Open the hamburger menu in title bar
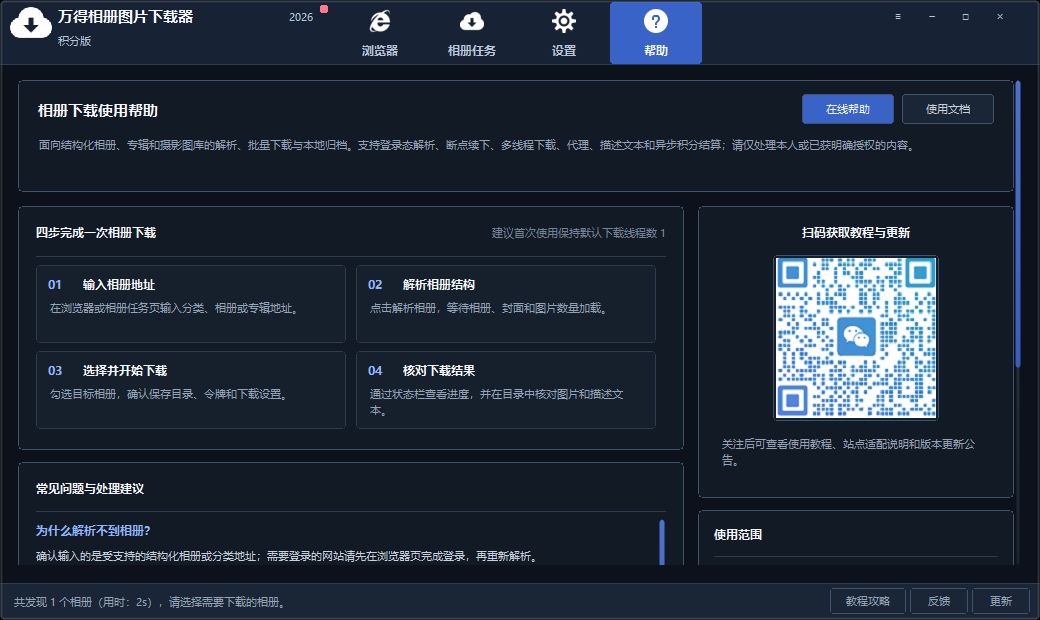 coord(897,17)
